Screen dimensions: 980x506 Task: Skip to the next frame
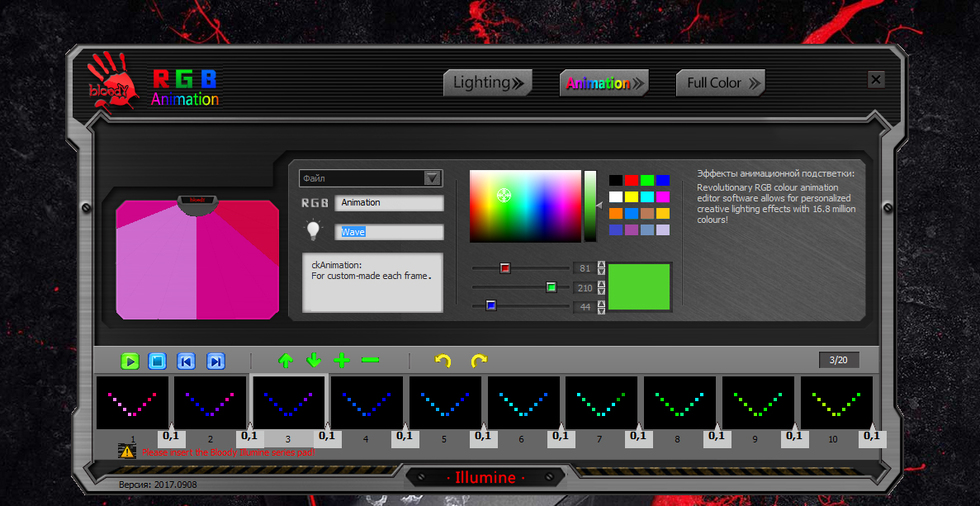215,361
